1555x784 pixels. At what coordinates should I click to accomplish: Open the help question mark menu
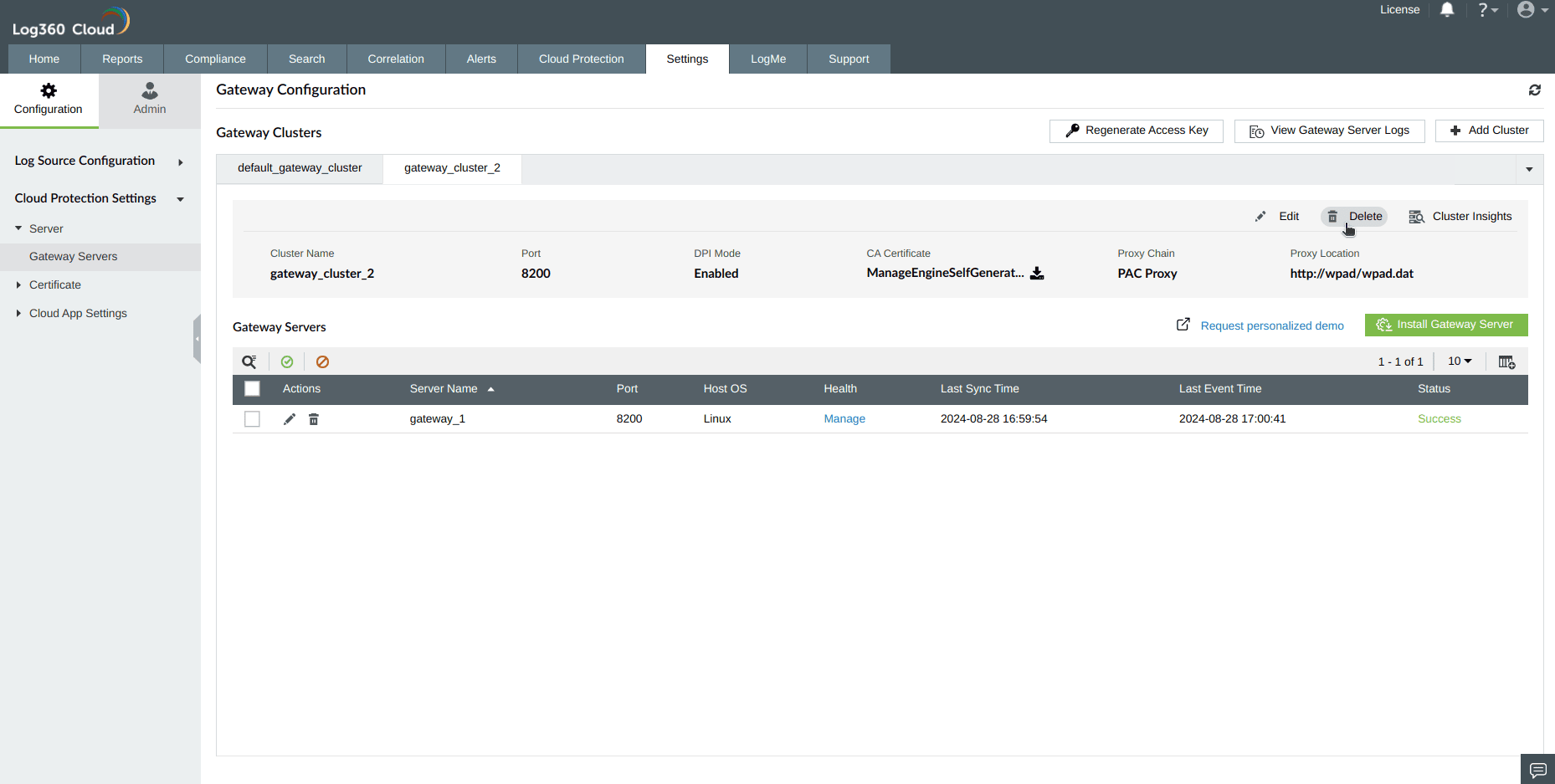pyautogui.click(x=1487, y=10)
